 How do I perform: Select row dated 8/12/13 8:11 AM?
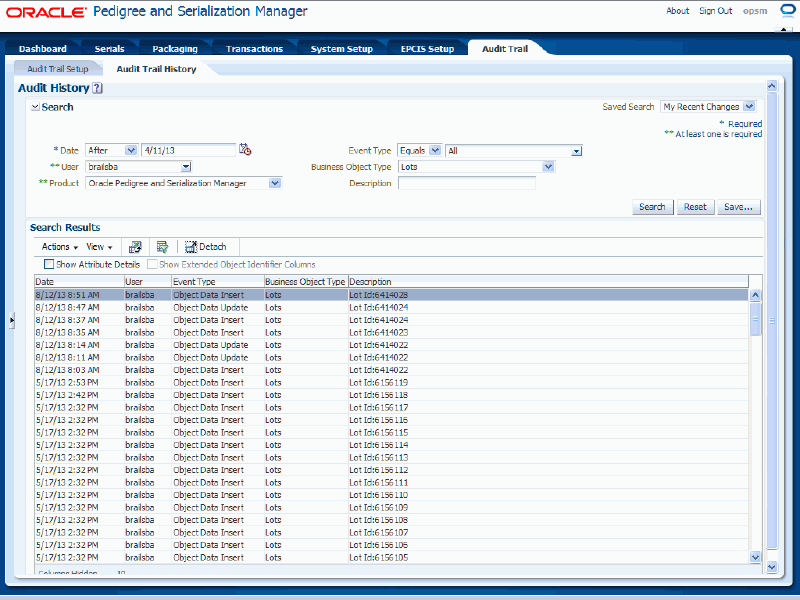click(x=391, y=358)
